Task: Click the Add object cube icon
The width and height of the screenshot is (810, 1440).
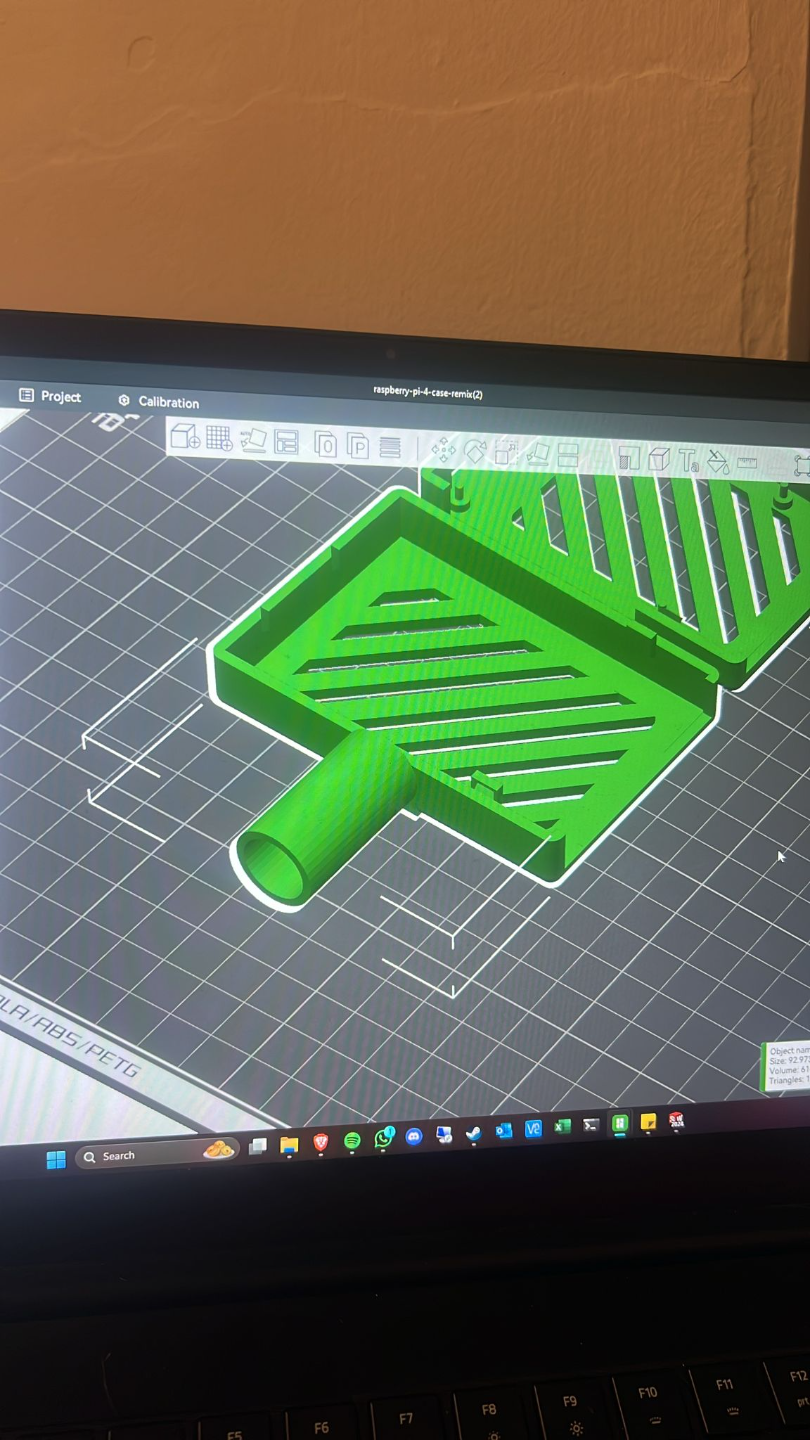Action: click(x=185, y=437)
